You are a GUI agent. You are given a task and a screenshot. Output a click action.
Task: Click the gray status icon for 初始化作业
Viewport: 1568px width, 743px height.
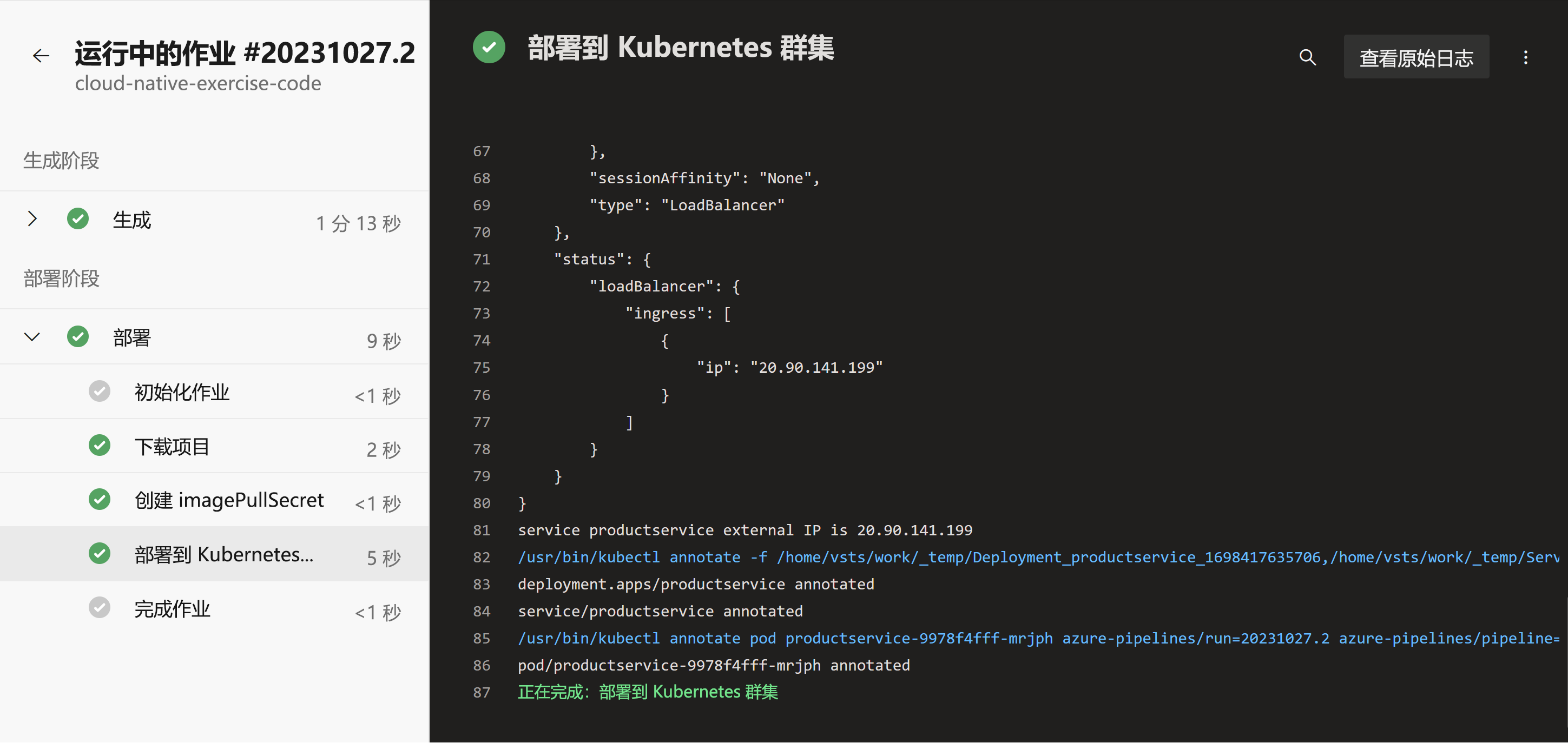click(x=99, y=392)
